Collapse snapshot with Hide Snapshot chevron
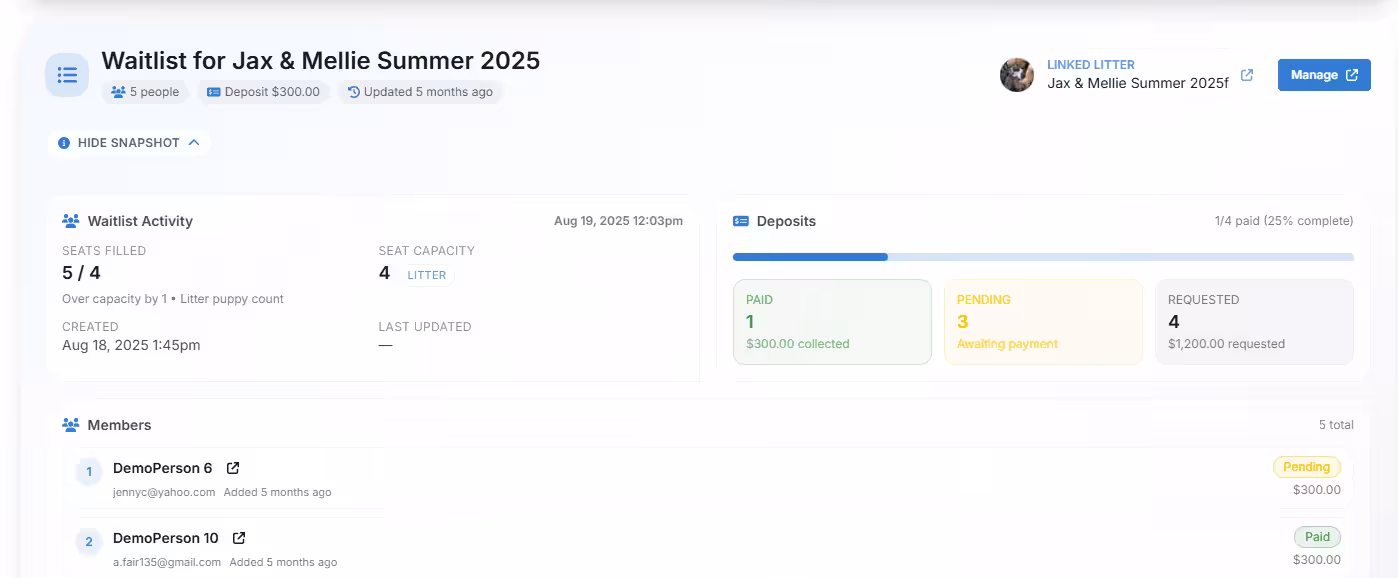This screenshot has width=1398, height=578. click(x=194, y=143)
